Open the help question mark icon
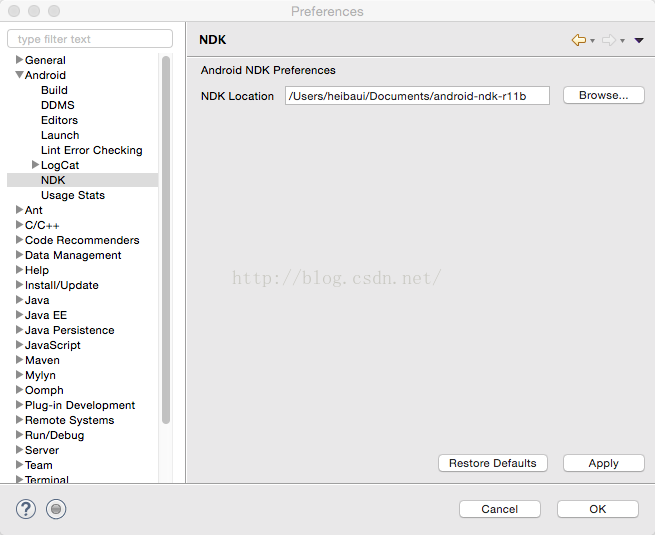655x535 pixels. [26, 509]
